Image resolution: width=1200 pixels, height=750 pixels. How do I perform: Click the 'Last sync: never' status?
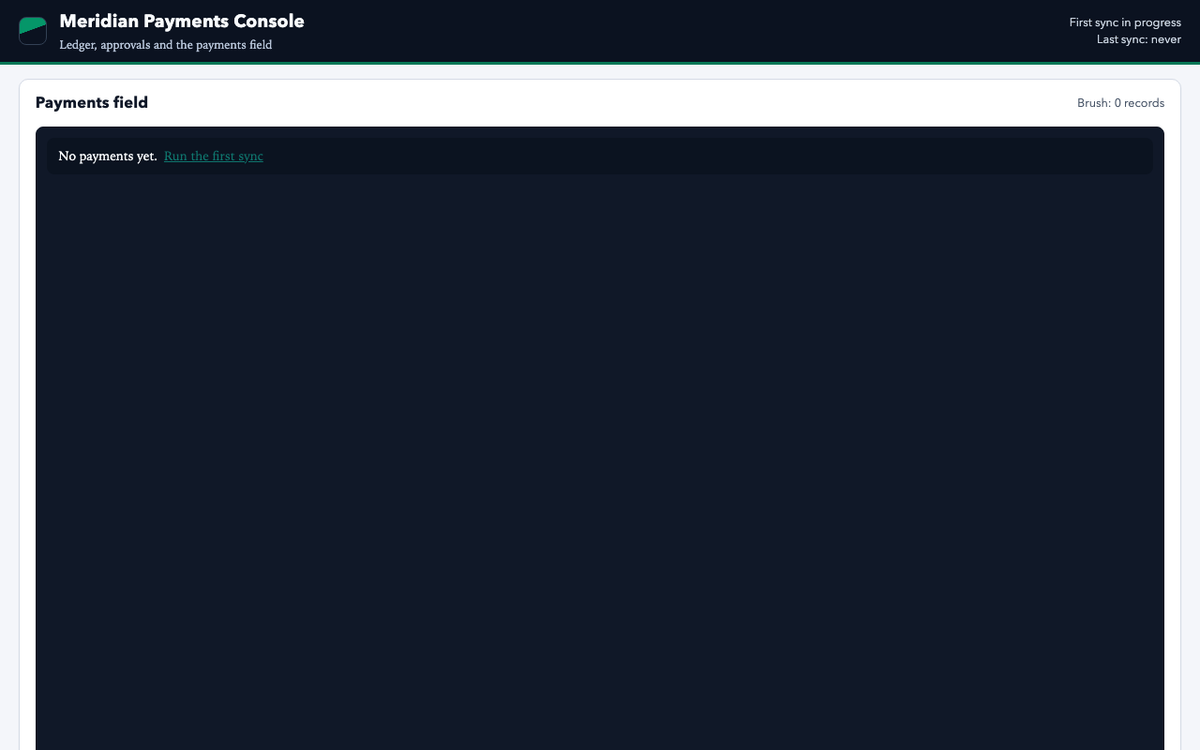(x=1139, y=39)
